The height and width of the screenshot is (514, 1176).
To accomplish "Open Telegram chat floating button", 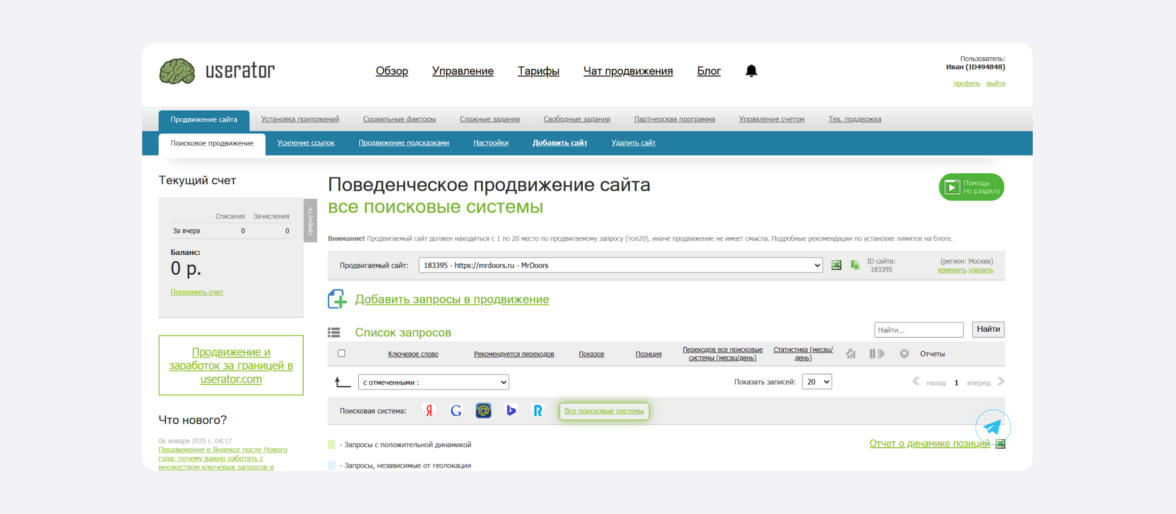I will [x=992, y=427].
